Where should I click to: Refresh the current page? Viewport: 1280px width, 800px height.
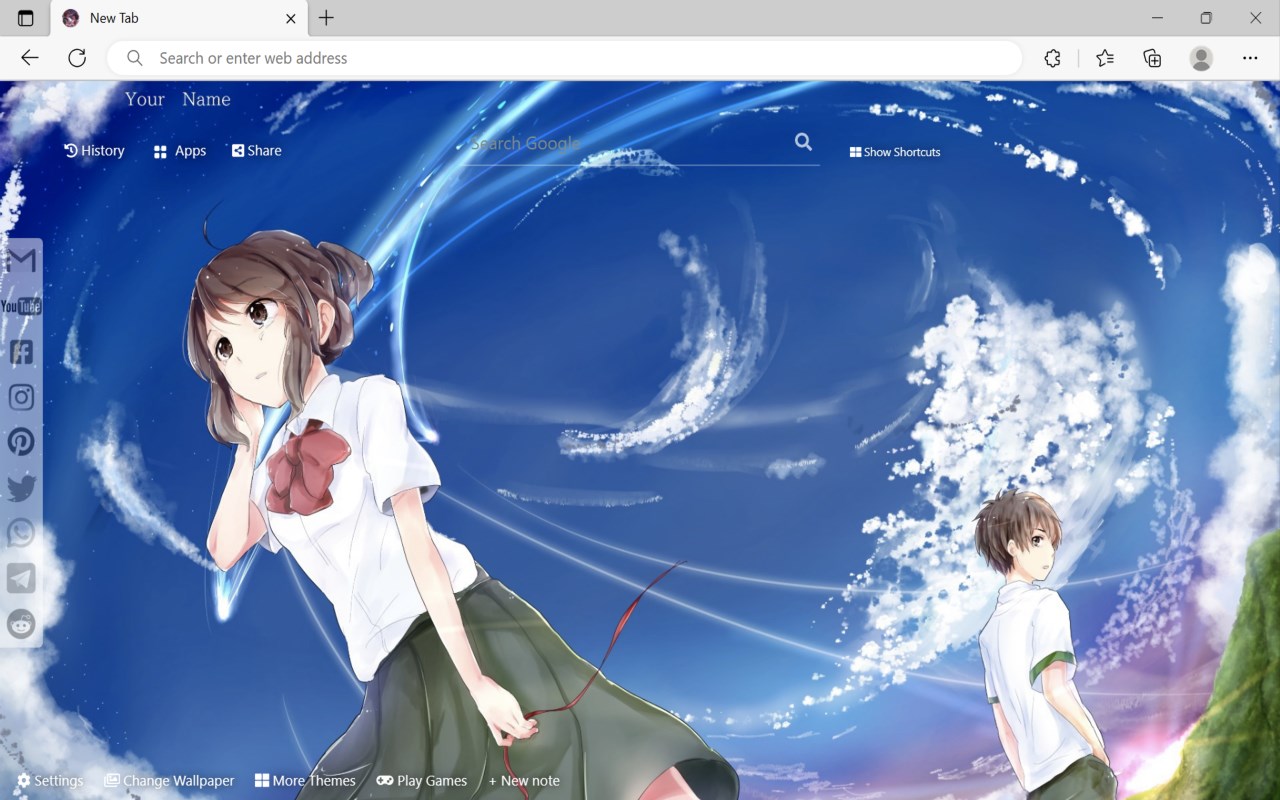tap(77, 58)
